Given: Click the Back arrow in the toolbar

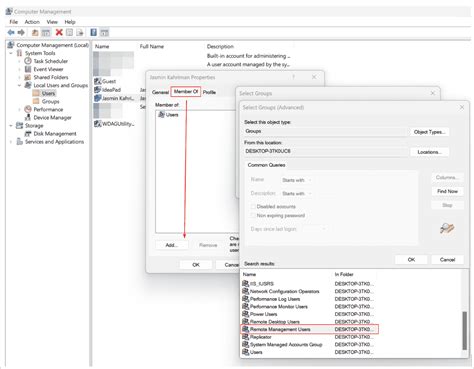Looking at the screenshot, I should click(x=11, y=32).
